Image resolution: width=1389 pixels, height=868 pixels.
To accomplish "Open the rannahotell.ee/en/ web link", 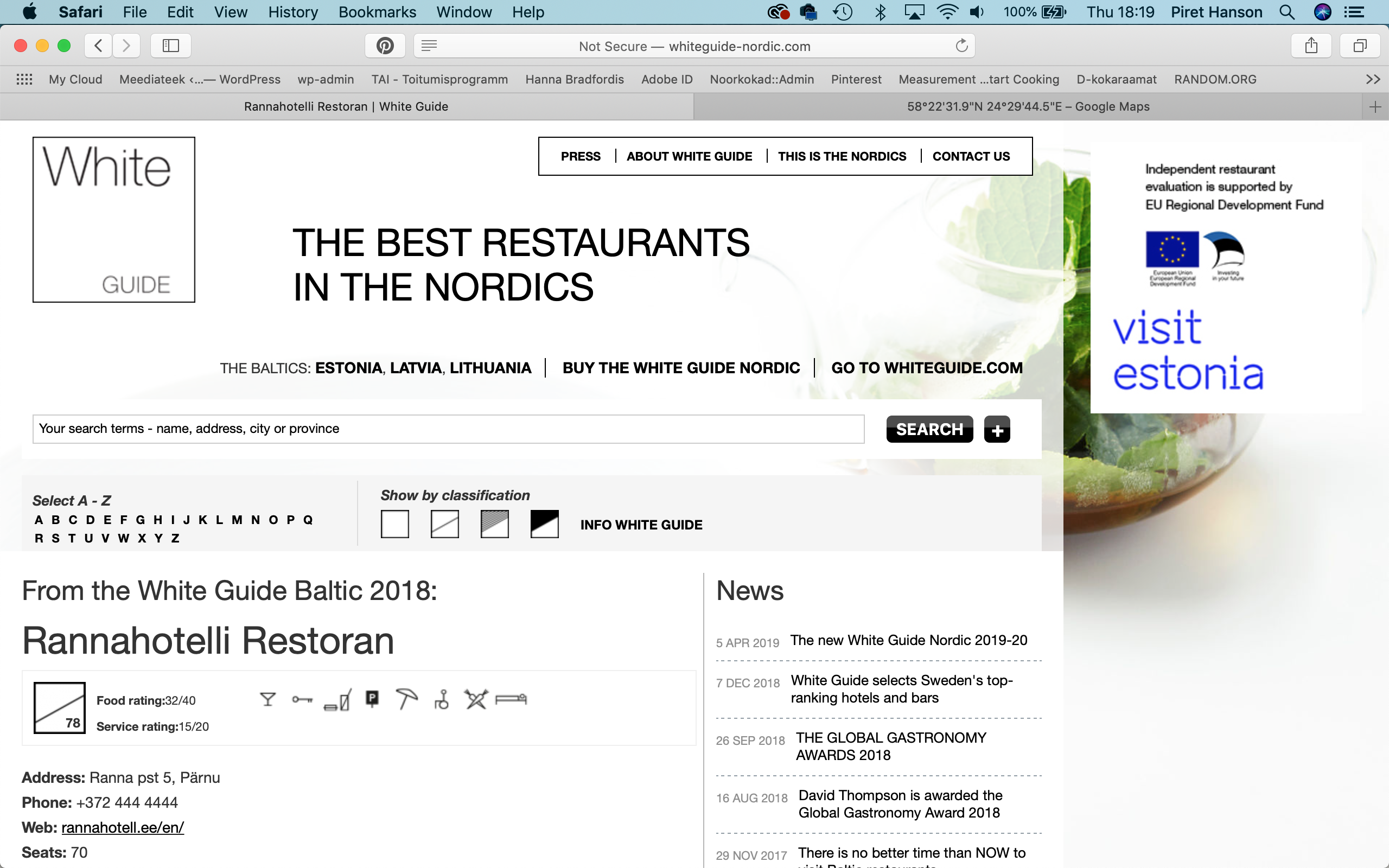I will (x=122, y=827).
